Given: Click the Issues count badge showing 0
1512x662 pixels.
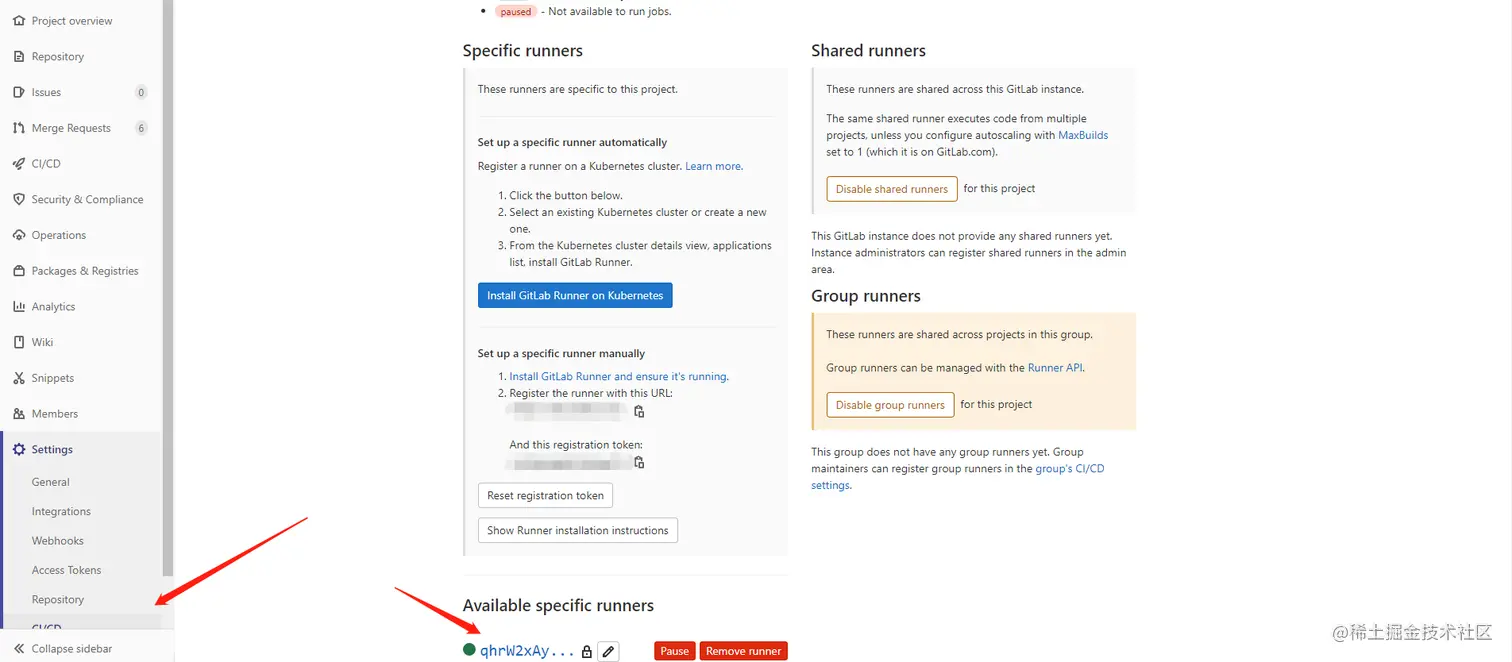Looking at the screenshot, I should (141, 92).
